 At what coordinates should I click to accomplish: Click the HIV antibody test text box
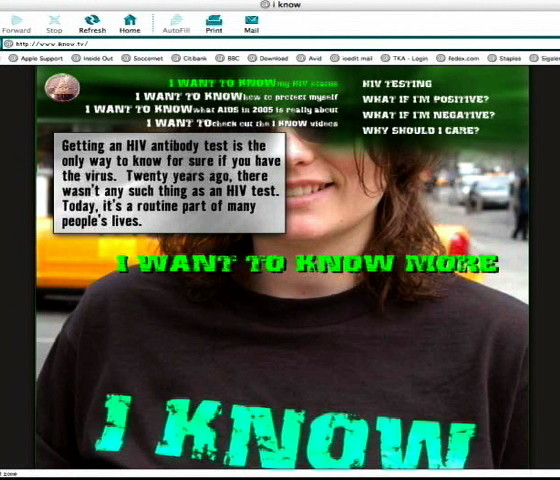tap(170, 183)
